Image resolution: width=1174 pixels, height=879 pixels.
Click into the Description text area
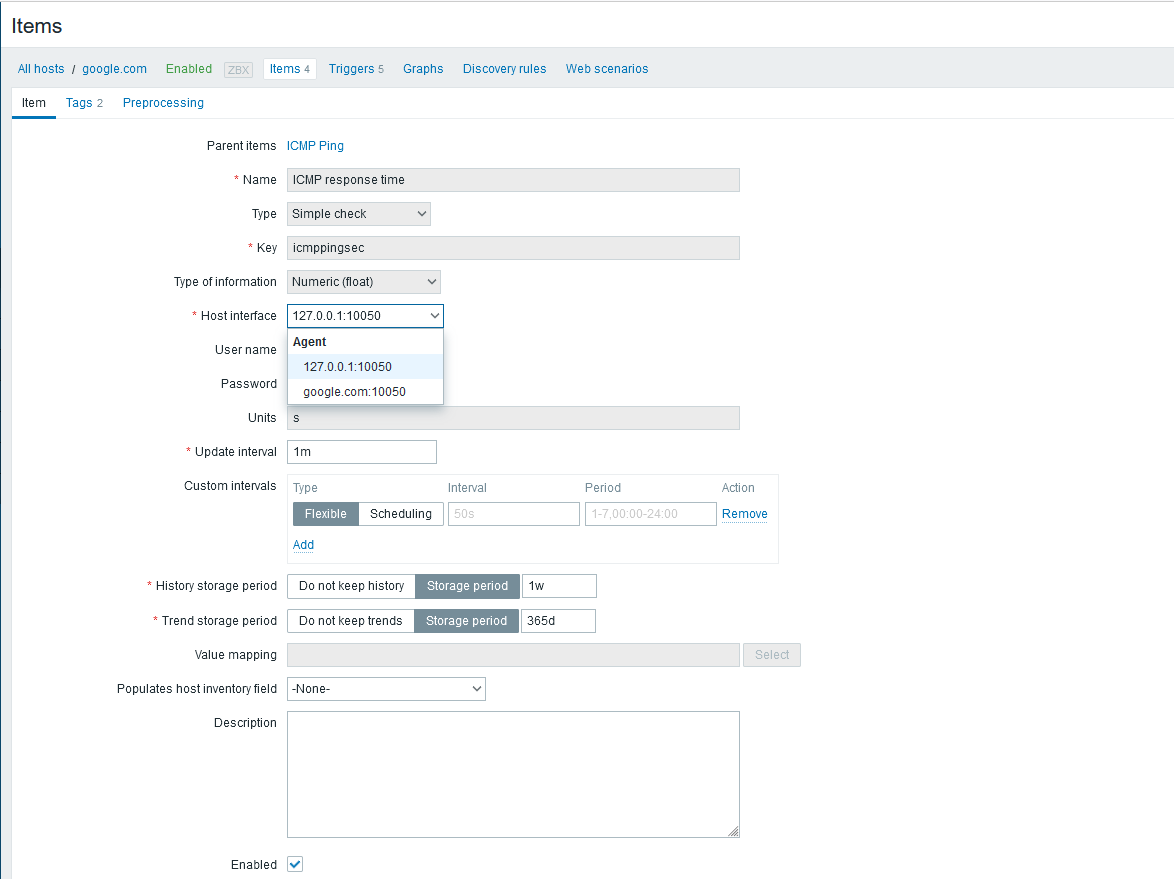pyautogui.click(x=512, y=774)
